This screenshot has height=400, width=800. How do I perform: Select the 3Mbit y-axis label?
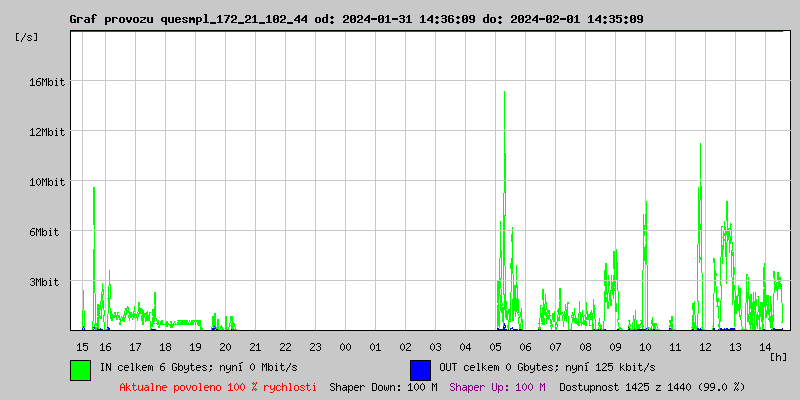click(46, 282)
